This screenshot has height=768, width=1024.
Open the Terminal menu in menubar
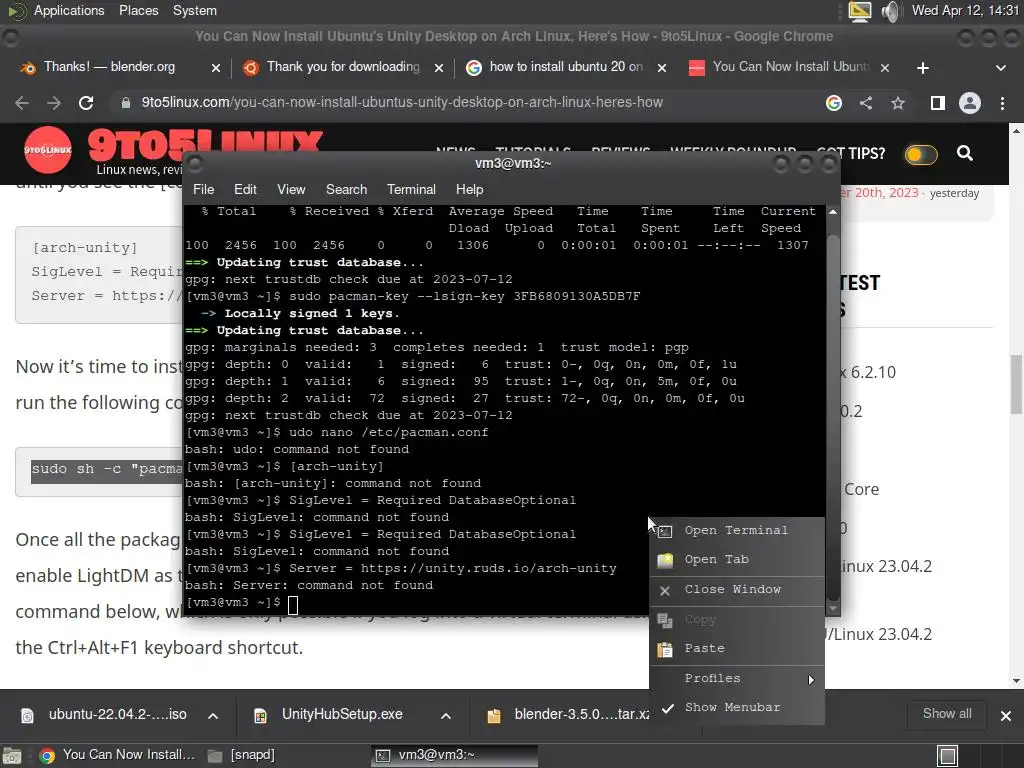click(411, 189)
